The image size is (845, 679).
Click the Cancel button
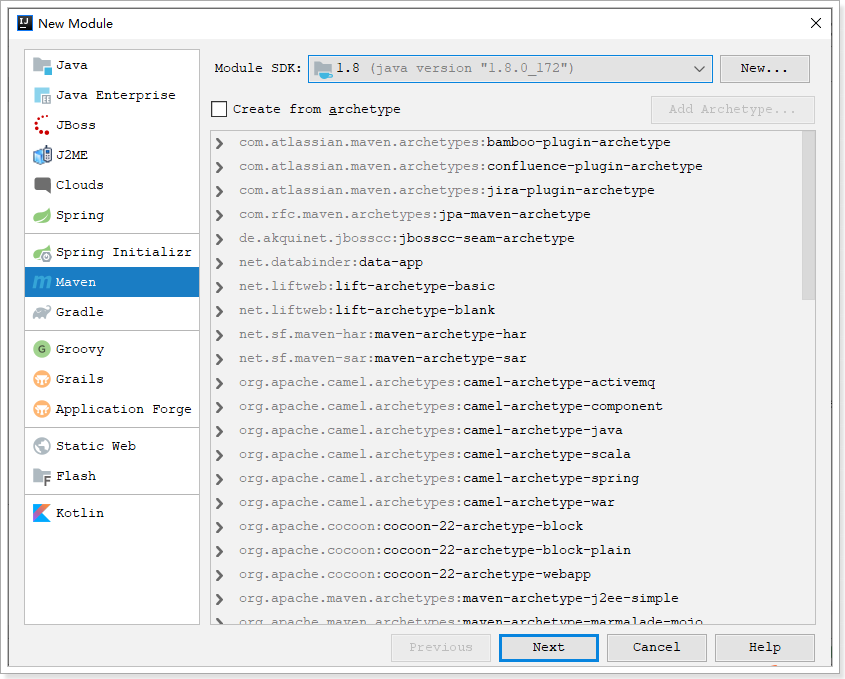point(656,647)
